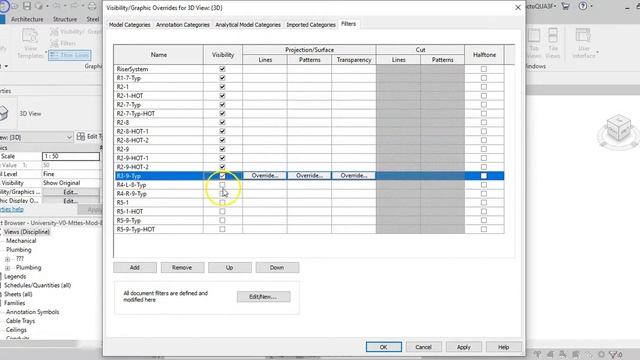Click the Open file icon in quick access toolbar

[x=16, y=6]
